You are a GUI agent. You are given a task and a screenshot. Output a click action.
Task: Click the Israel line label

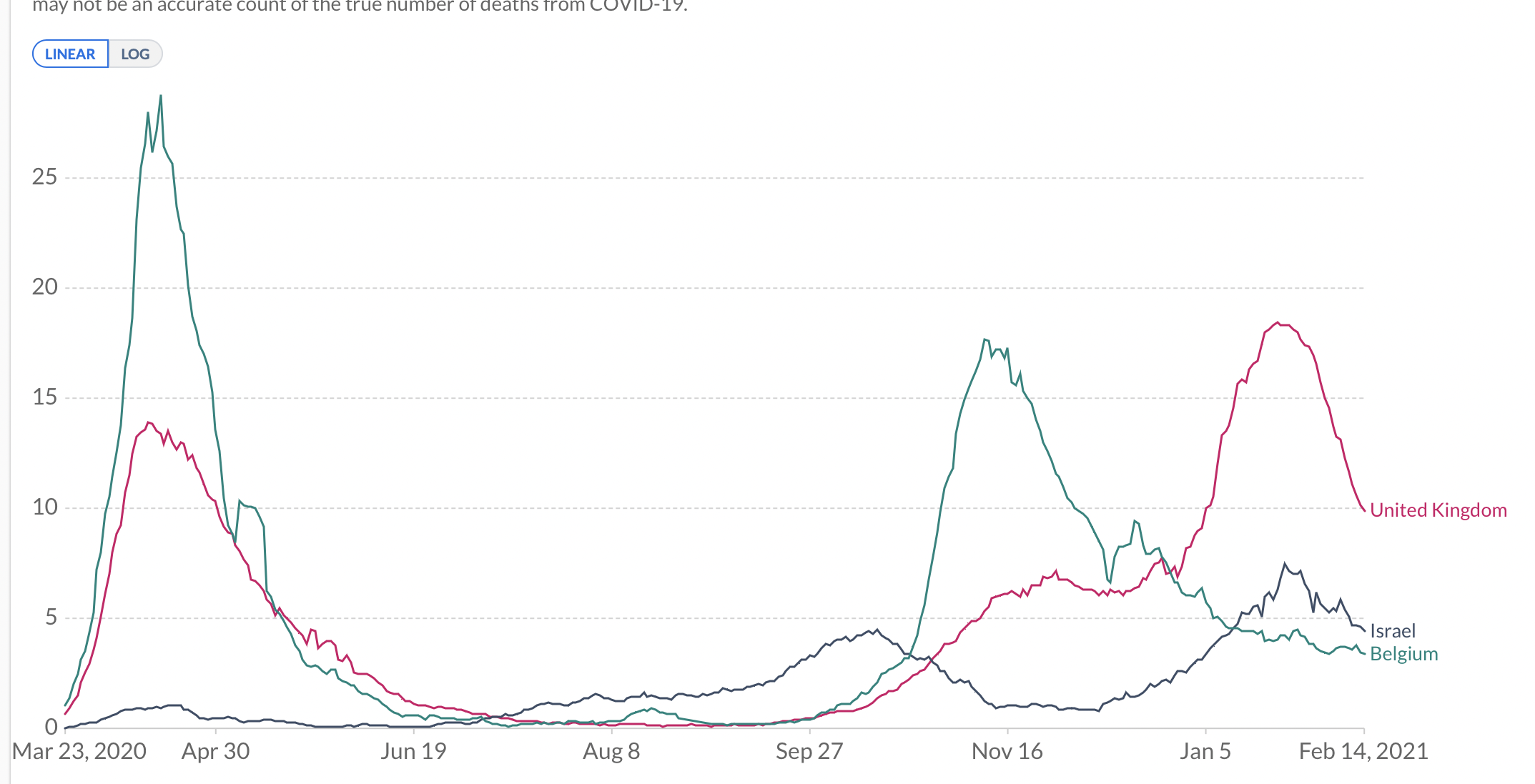(1392, 631)
